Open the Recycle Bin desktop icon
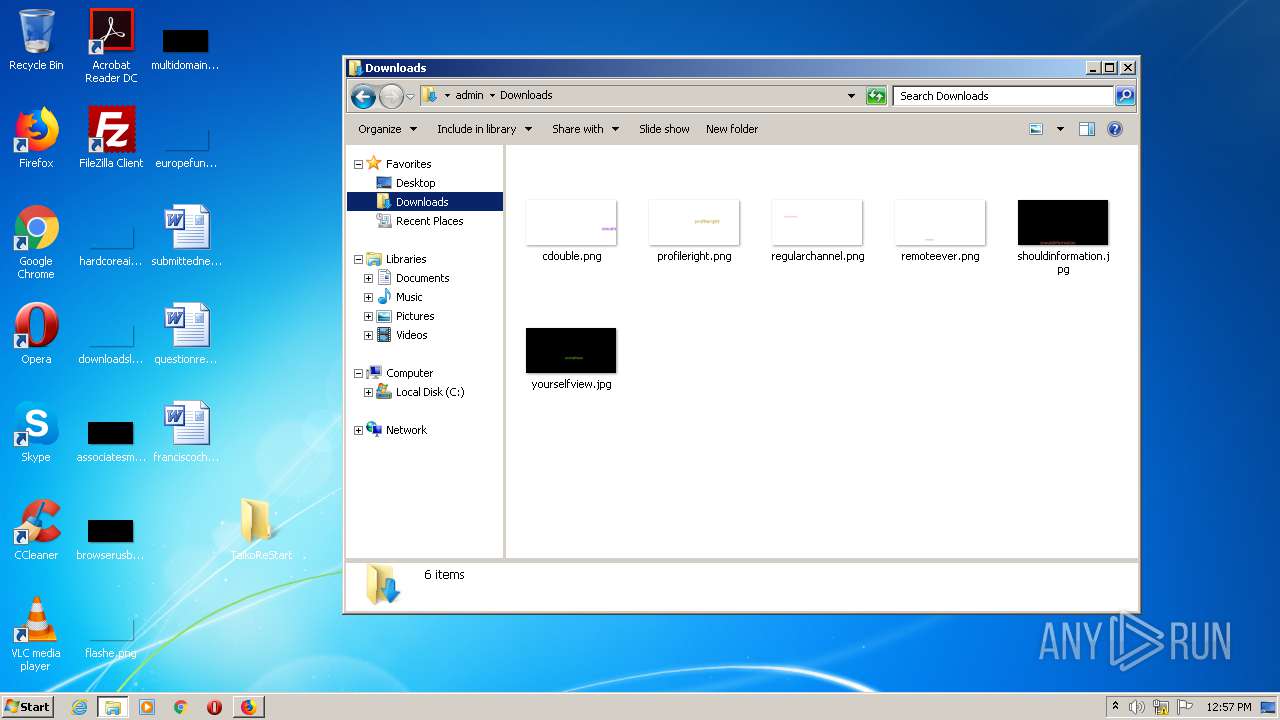Screen dimensions: 1280x720 (x=36, y=40)
